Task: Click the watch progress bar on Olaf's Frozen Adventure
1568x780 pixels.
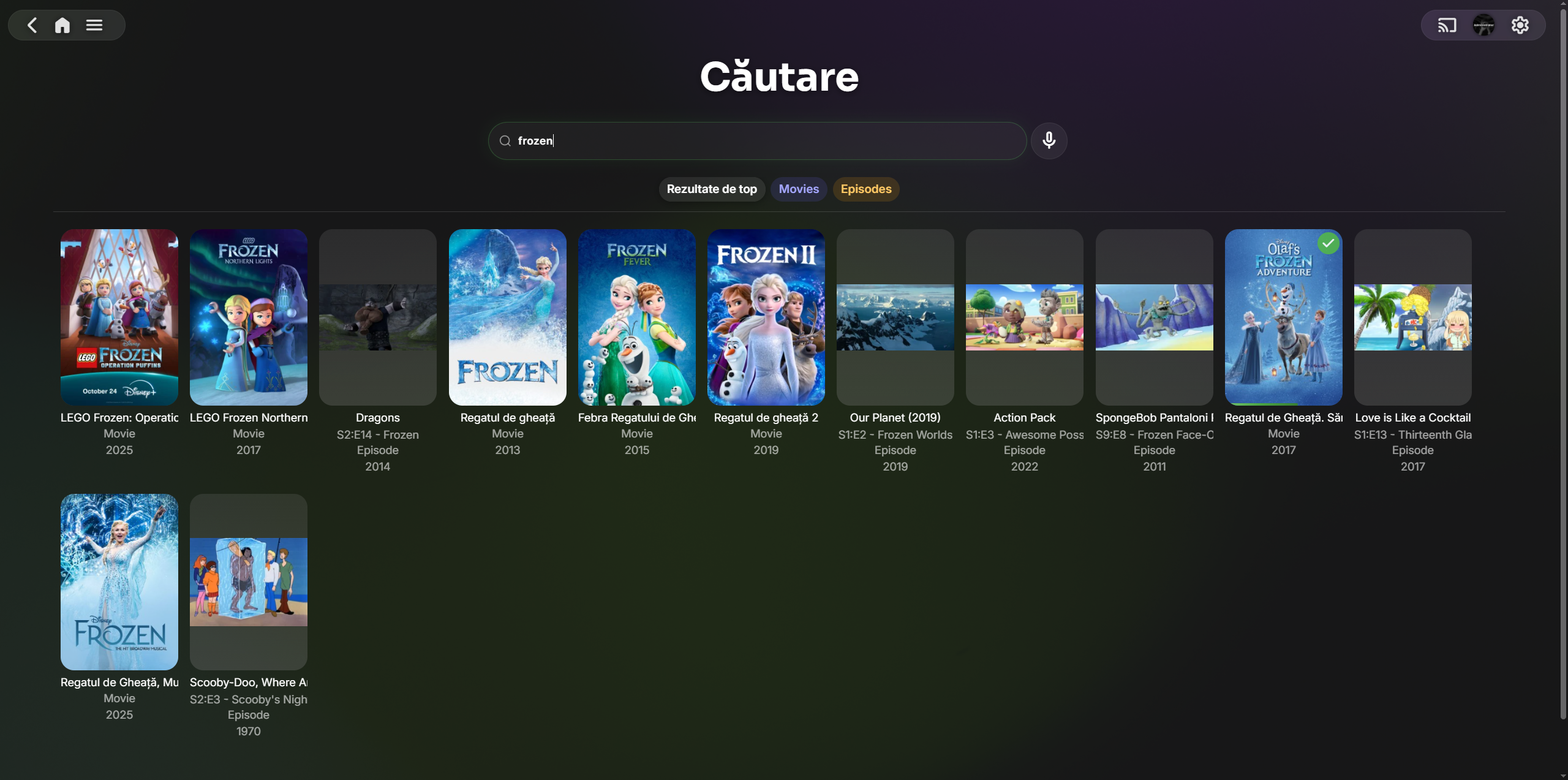Action: pyautogui.click(x=1284, y=403)
